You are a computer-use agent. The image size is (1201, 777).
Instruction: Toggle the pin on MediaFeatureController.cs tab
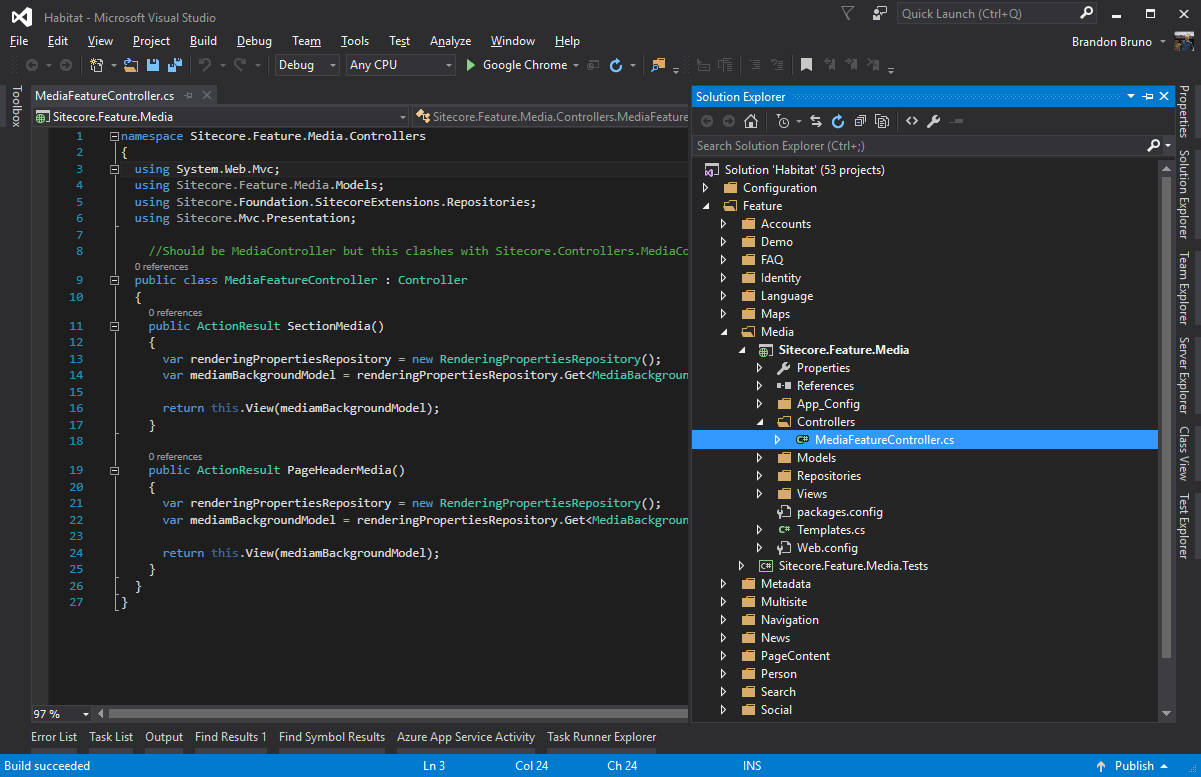[x=187, y=96]
